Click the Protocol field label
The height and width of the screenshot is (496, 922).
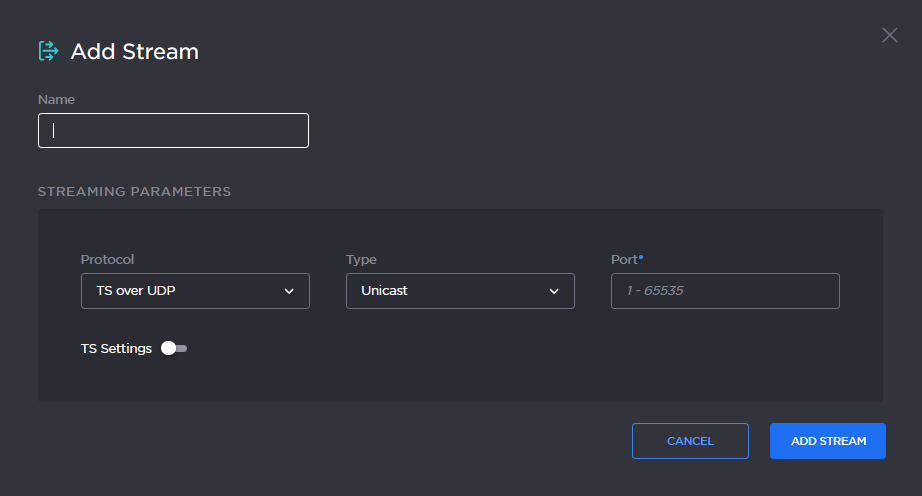coord(107,259)
